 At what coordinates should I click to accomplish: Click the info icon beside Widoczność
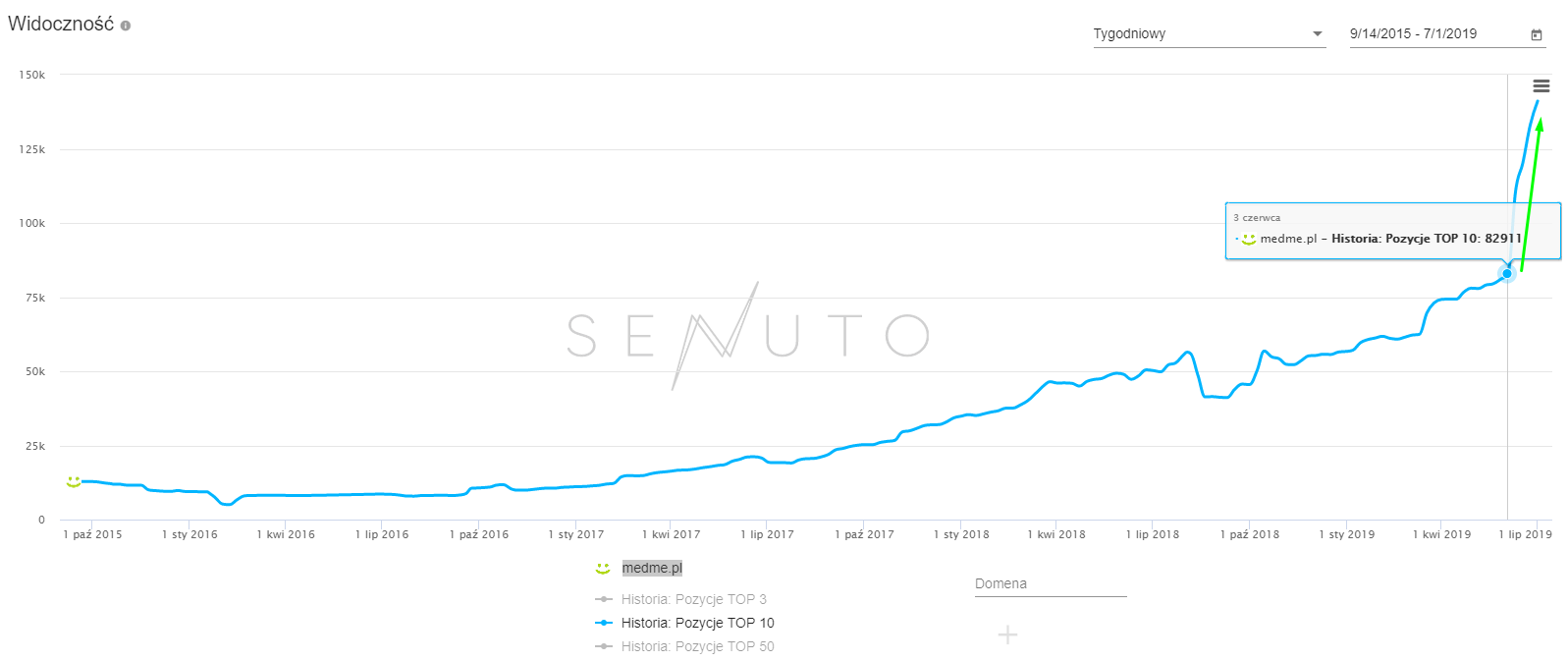126,26
